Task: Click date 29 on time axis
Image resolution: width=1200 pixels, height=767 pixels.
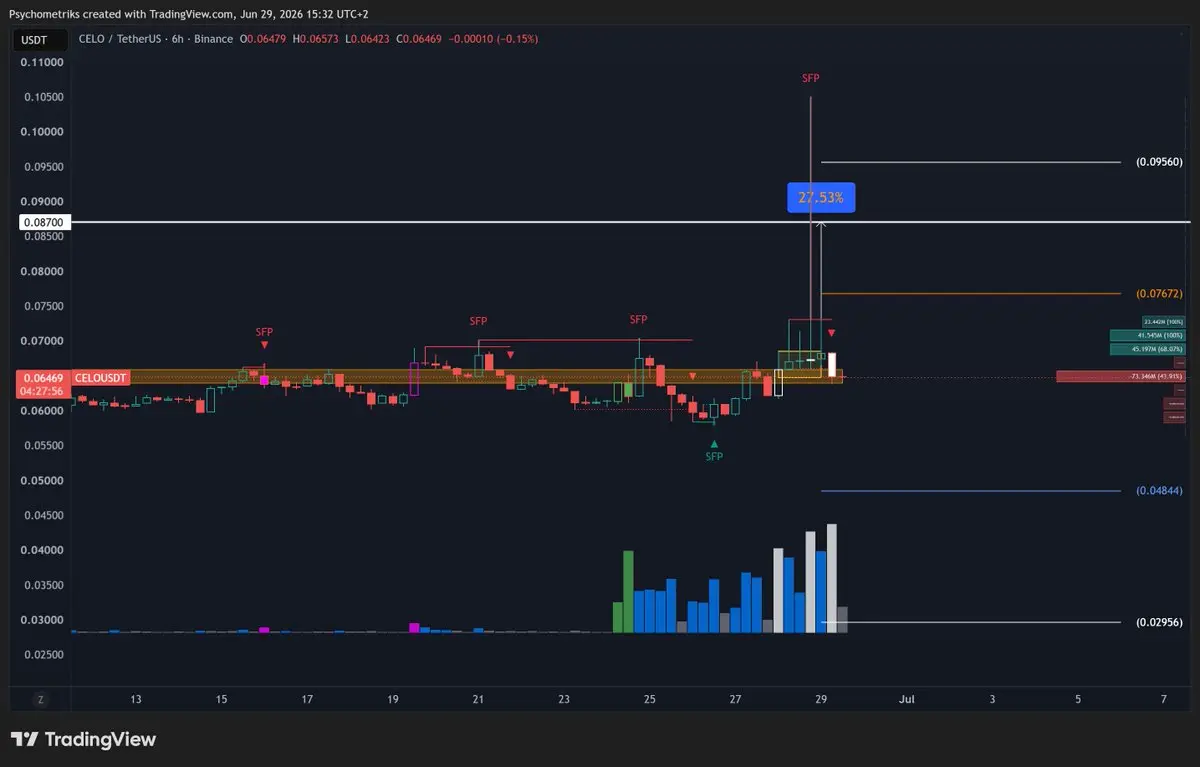Action: pyautogui.click(x=821, y=700)
